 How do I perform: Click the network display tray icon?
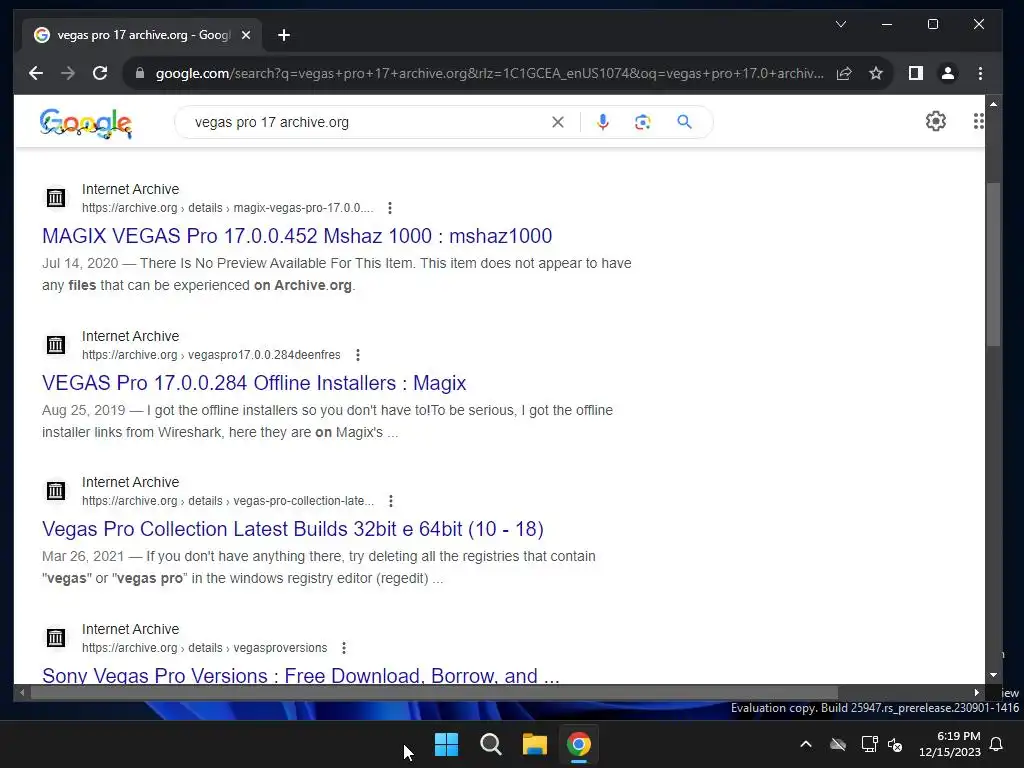click(869, 744)
